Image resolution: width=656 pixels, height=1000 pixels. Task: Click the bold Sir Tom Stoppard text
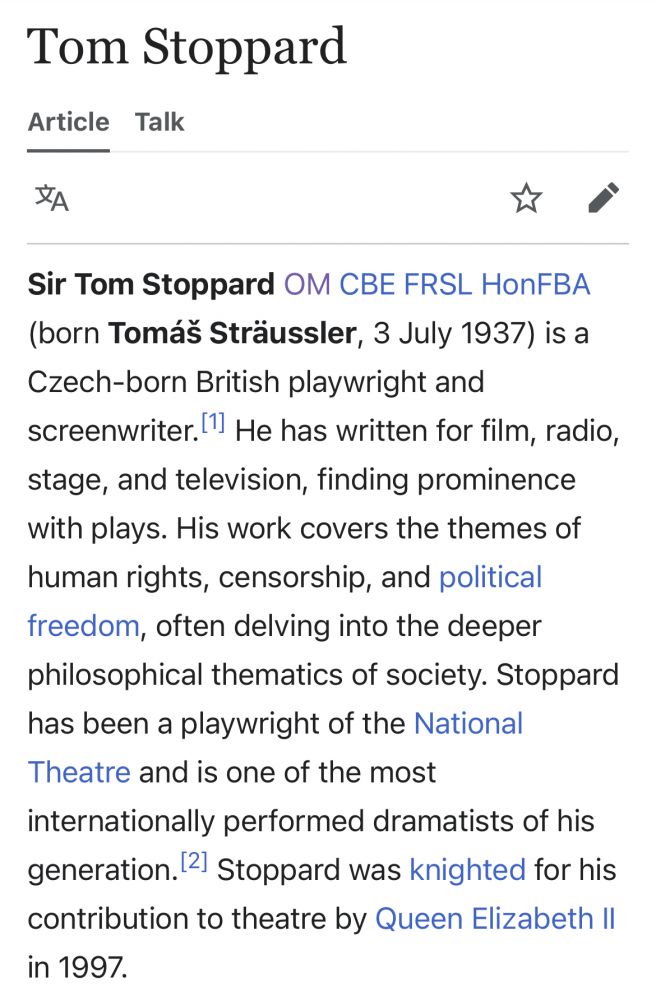tap(151, 285)
